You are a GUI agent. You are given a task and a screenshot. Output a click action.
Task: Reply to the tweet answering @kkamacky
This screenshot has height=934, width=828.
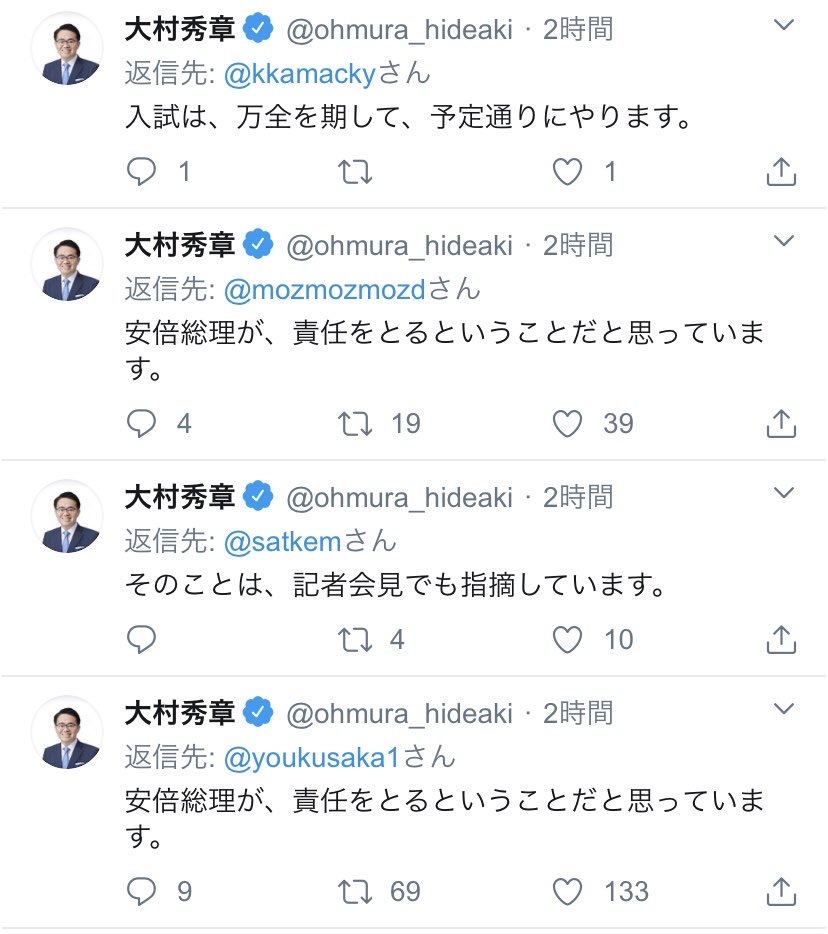[x=142, y=173]
